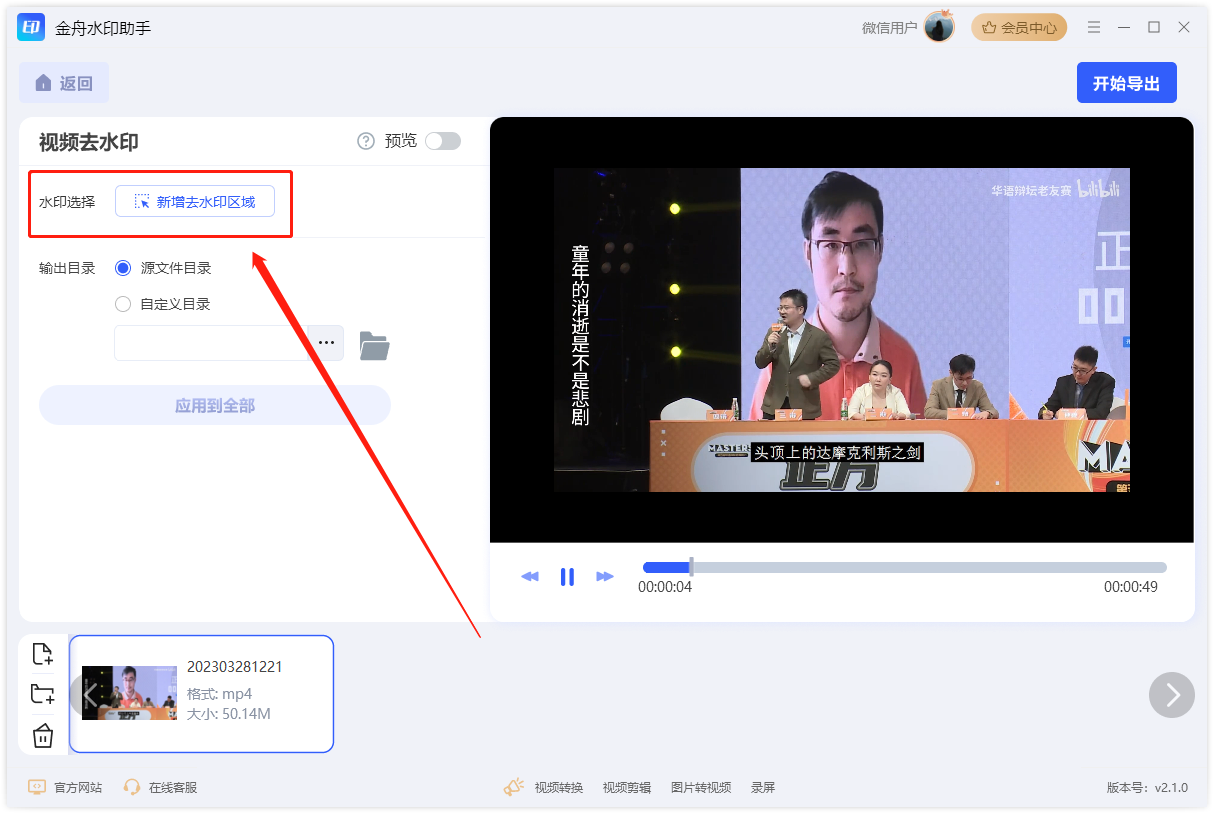Select the 源文件目录 radio option
Screen dimensions: 1214x814
(121, 267)
